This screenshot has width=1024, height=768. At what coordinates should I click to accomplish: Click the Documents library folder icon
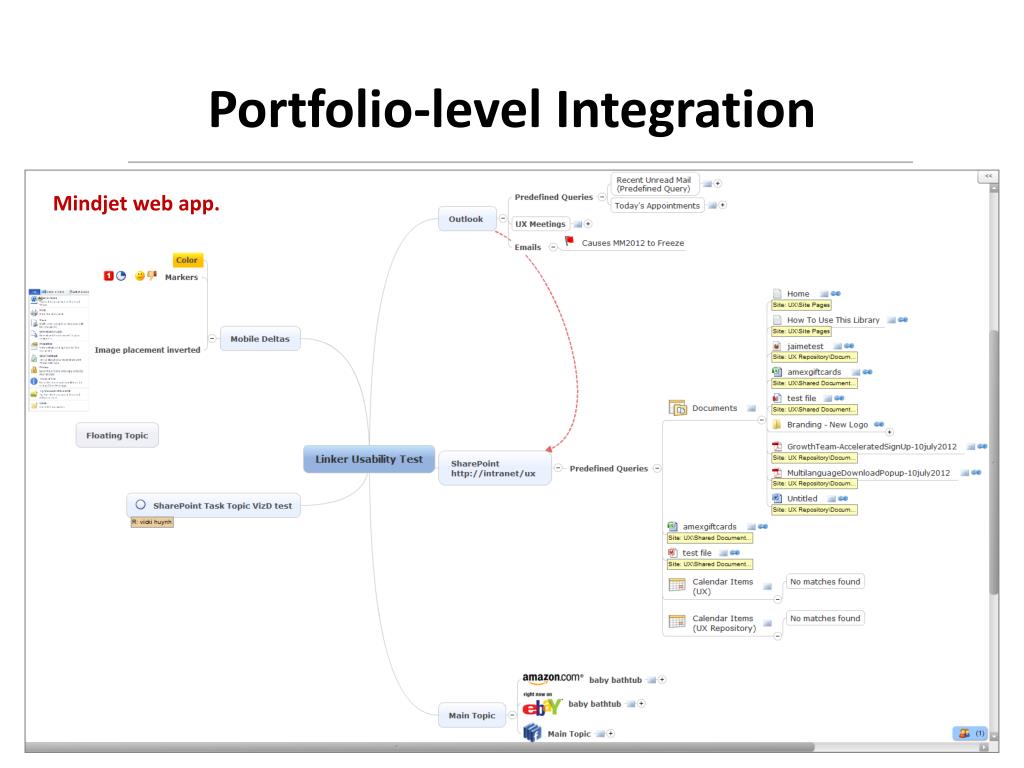tap(678, 408)
